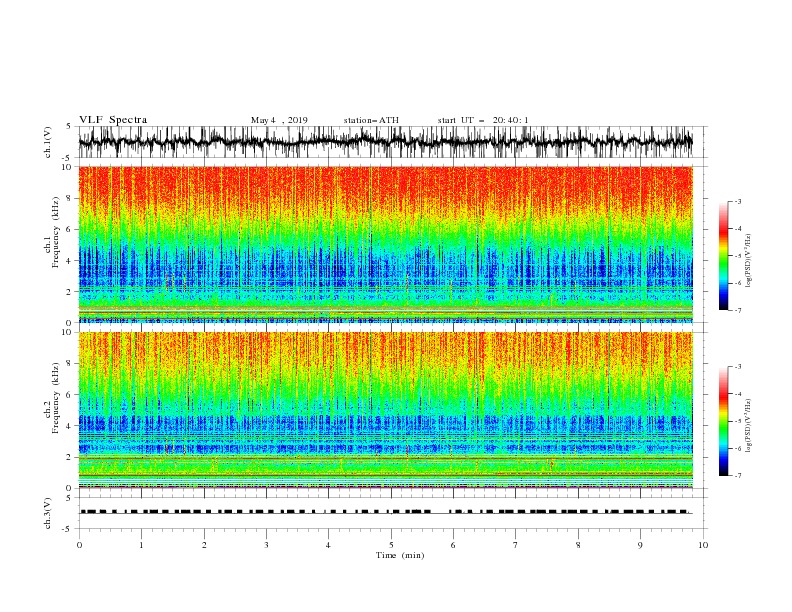Image resolution: width=792 pixels, height=612 pixels.
Task: Click the time axis tick label "3"
Action: coord(266,545)
